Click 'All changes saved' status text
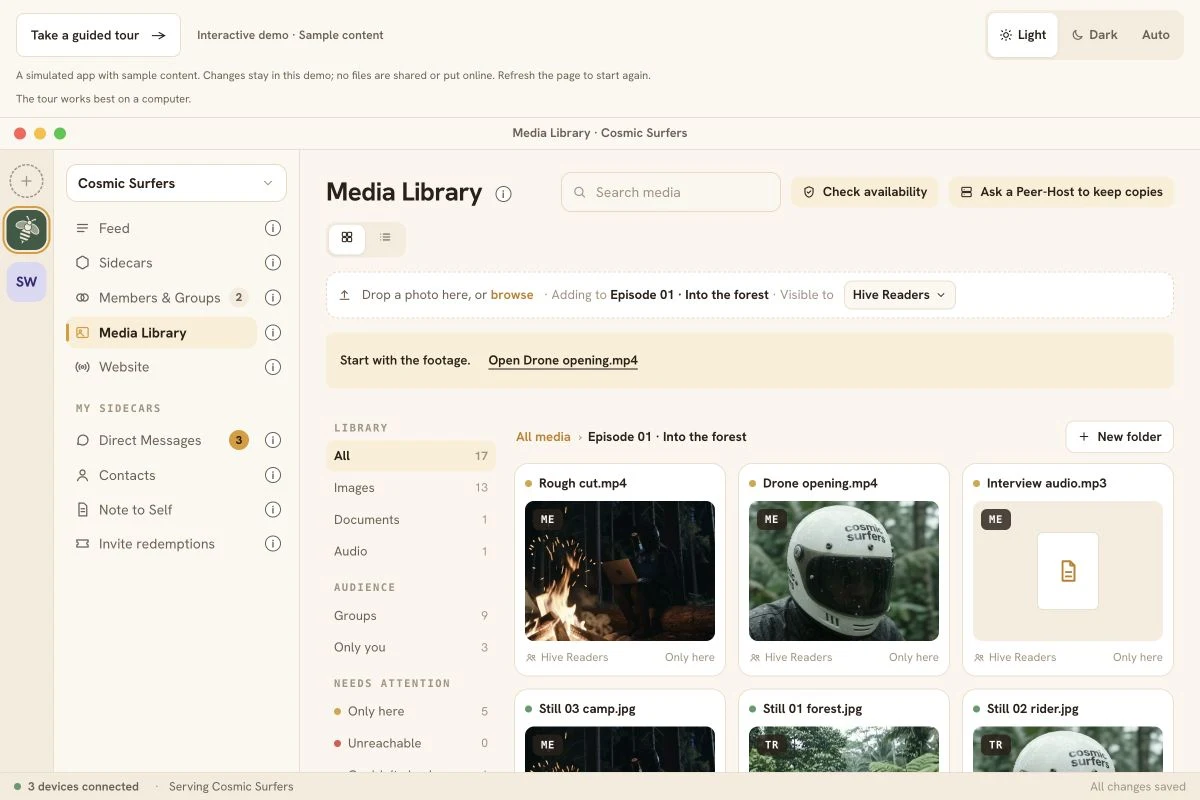1200x800 pixels. [1138, 787]
